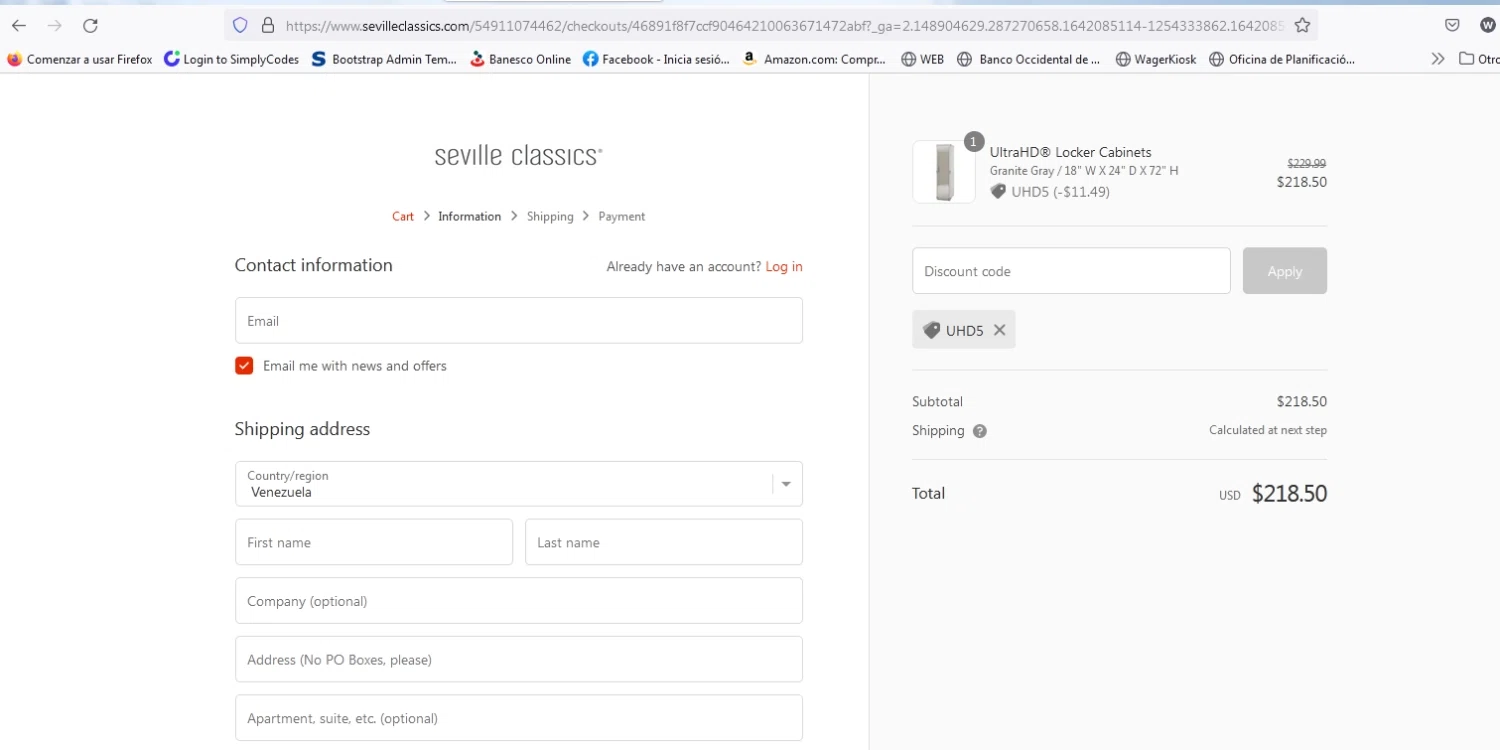Click the seville classics logo
This screenshot has height=750, width=1500.
(518, 156)
